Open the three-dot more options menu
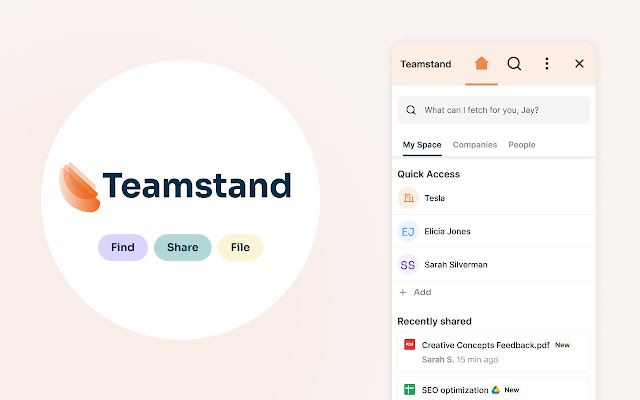Screen dimensions: 640x400 point(547,64)
